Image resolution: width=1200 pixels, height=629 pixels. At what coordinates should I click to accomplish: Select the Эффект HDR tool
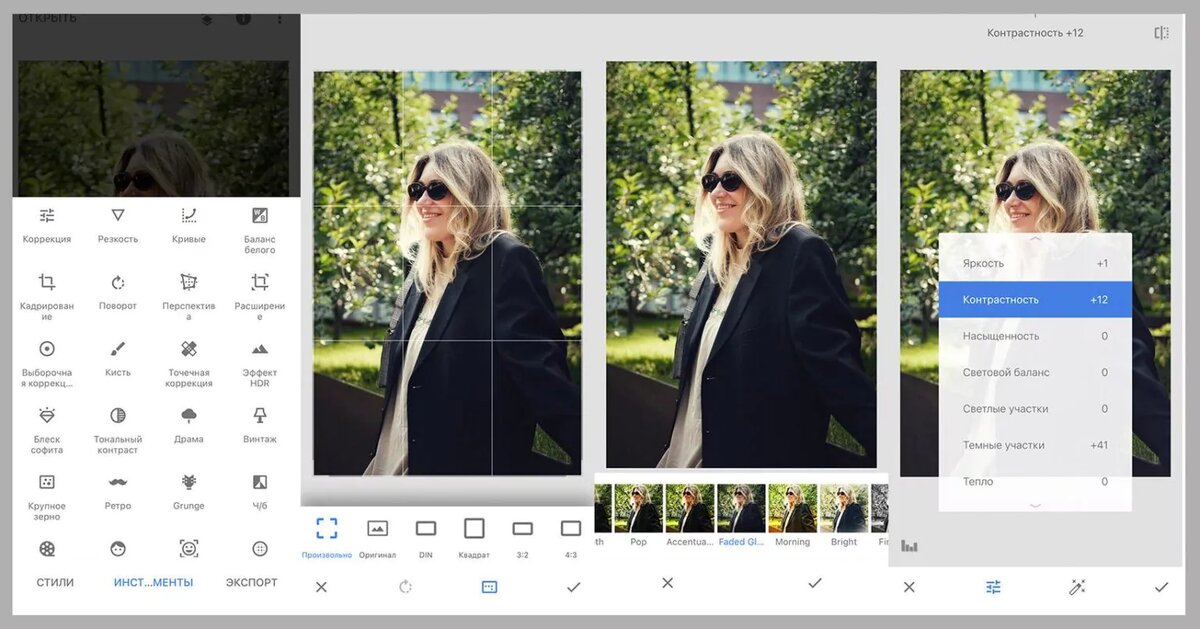[260, 364]
